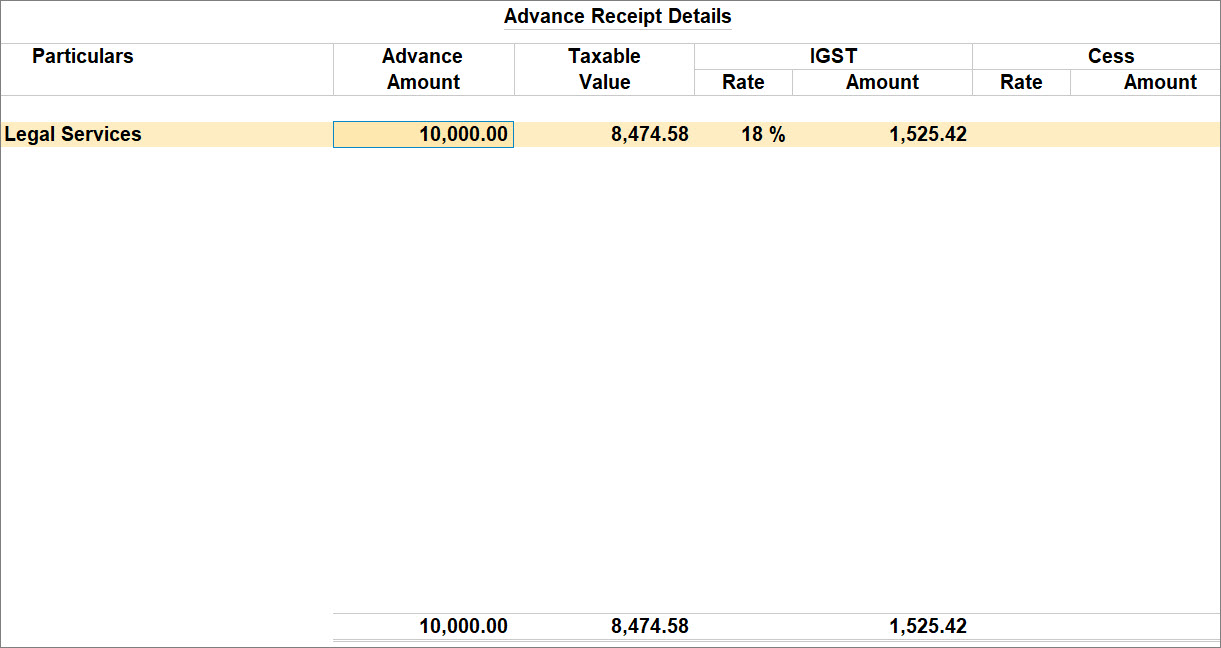Click the Legal Services row label
1221x648 pixels.
click(x=73, y=134)
